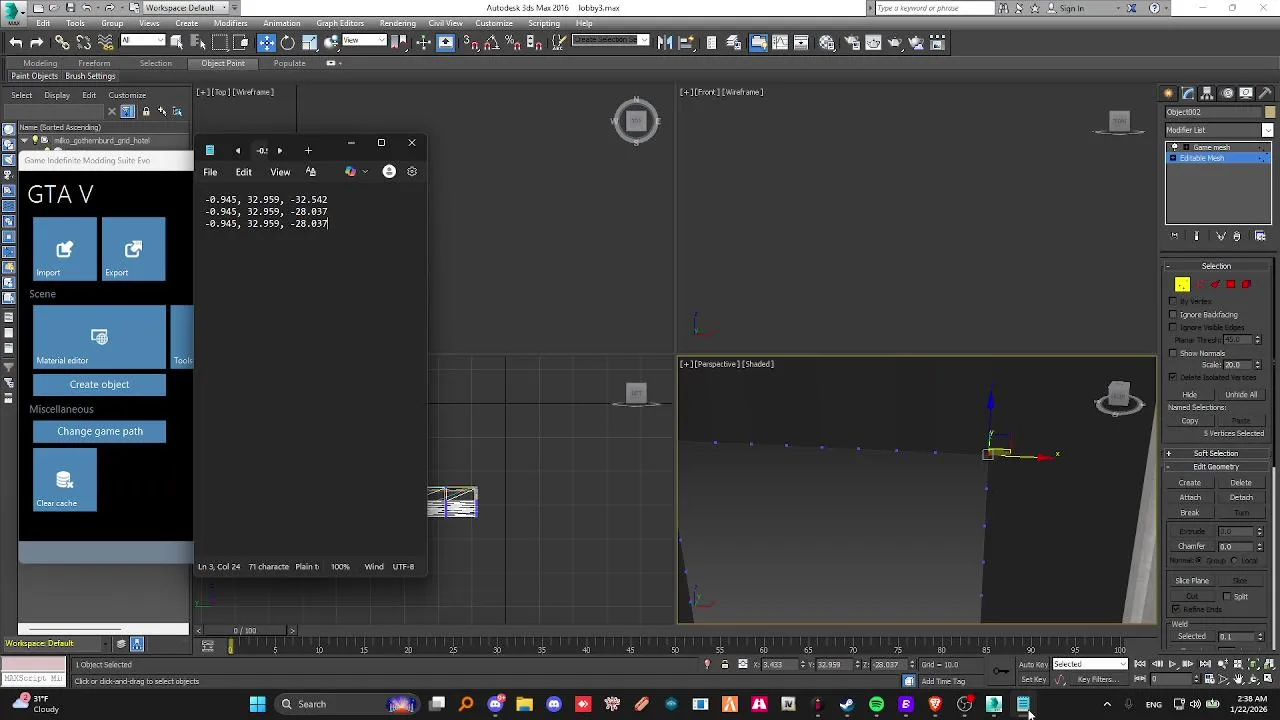The image size is (1280, 720).
Task: Open the Rendering menu
Action: (x=397, y=23)
